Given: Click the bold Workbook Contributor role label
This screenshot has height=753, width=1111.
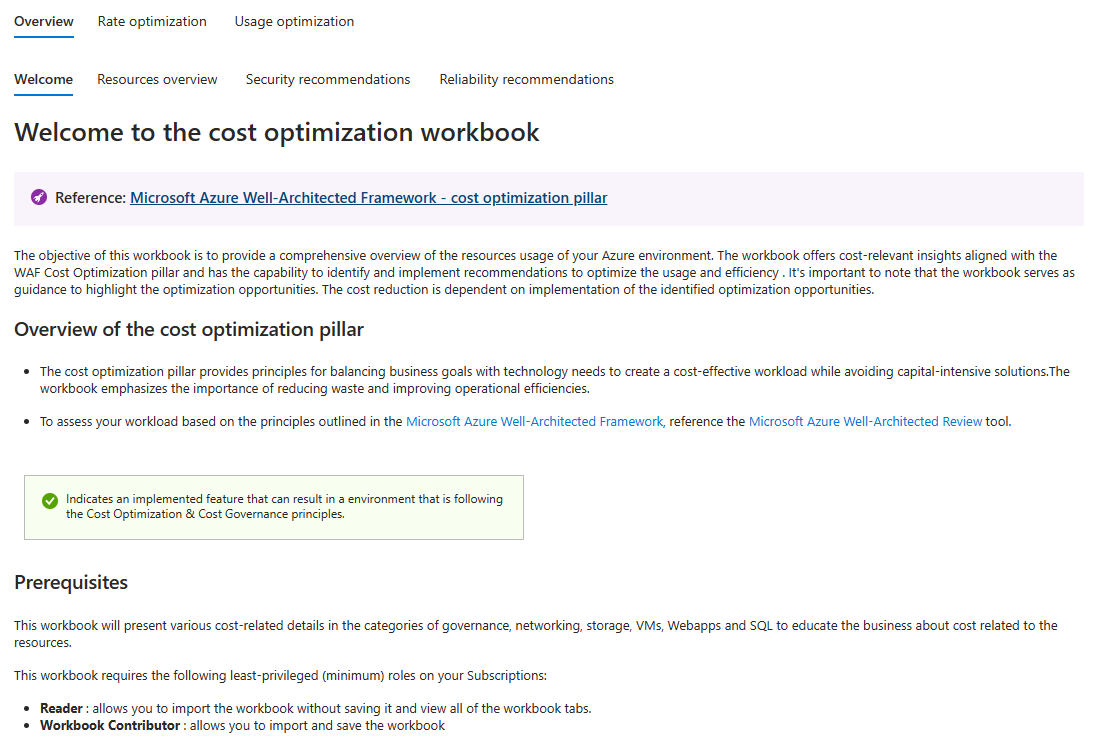Looking at the screenshot, I should [110, 725].
